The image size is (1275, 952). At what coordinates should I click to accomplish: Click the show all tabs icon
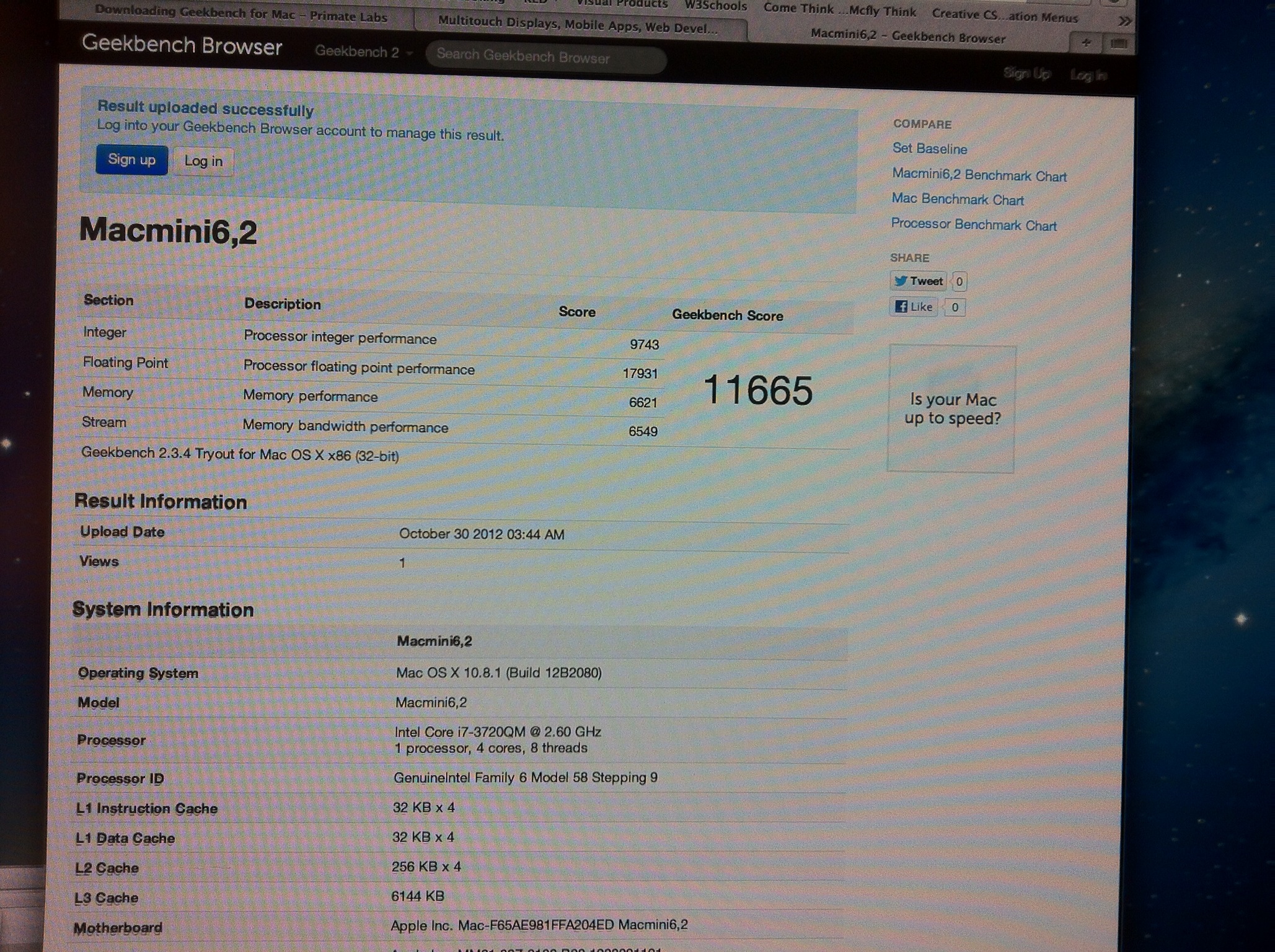pyautogui.click(x=1119, y=43)
